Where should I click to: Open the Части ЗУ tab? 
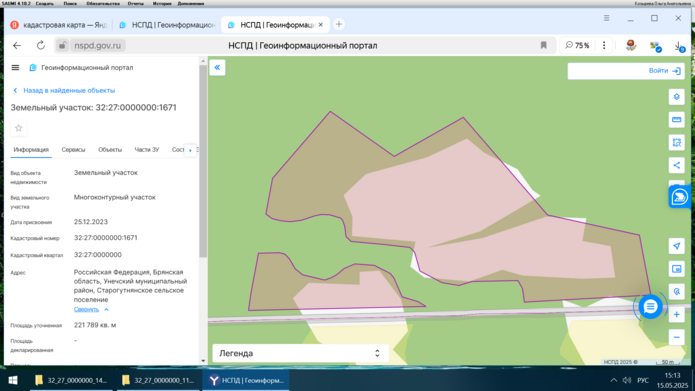147,150
